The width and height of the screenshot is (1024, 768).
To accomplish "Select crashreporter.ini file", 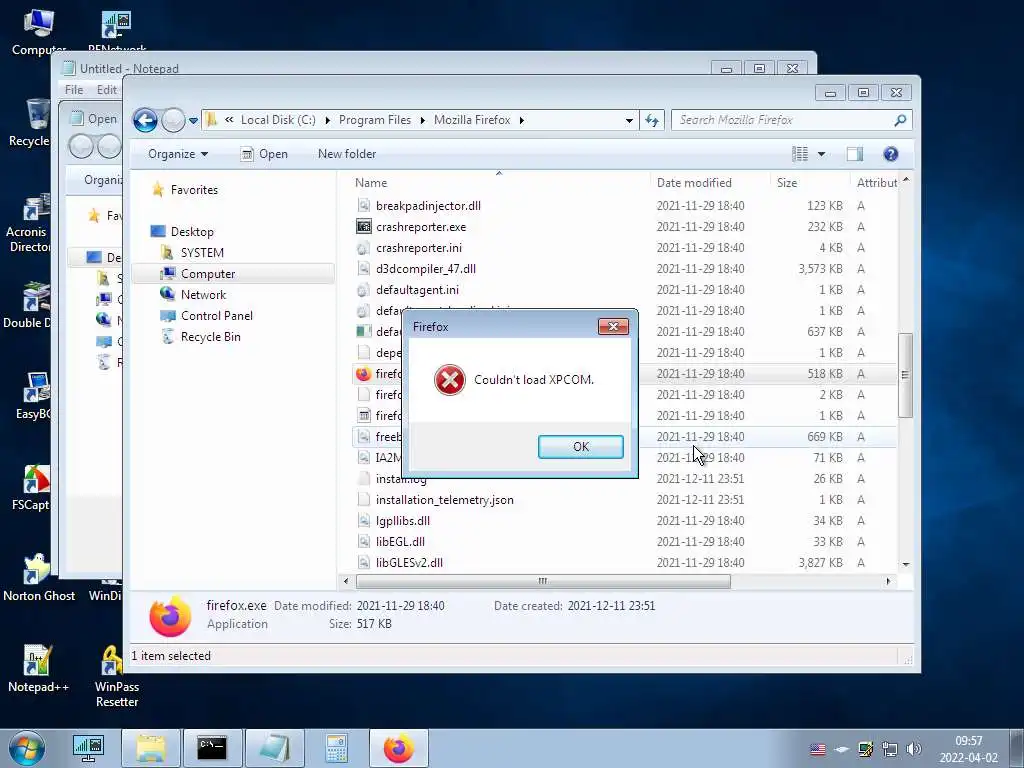I will point(419,248).
